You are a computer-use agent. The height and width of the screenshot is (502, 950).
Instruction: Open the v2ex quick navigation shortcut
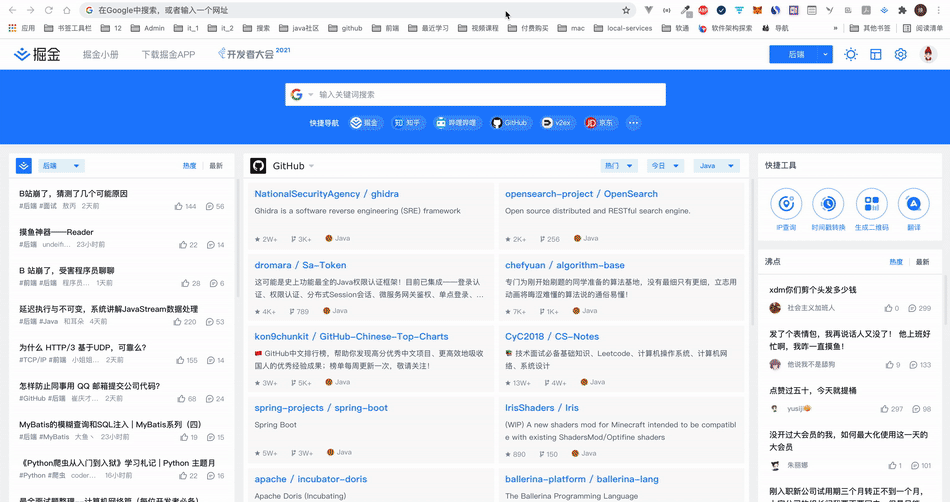[556, 123]
